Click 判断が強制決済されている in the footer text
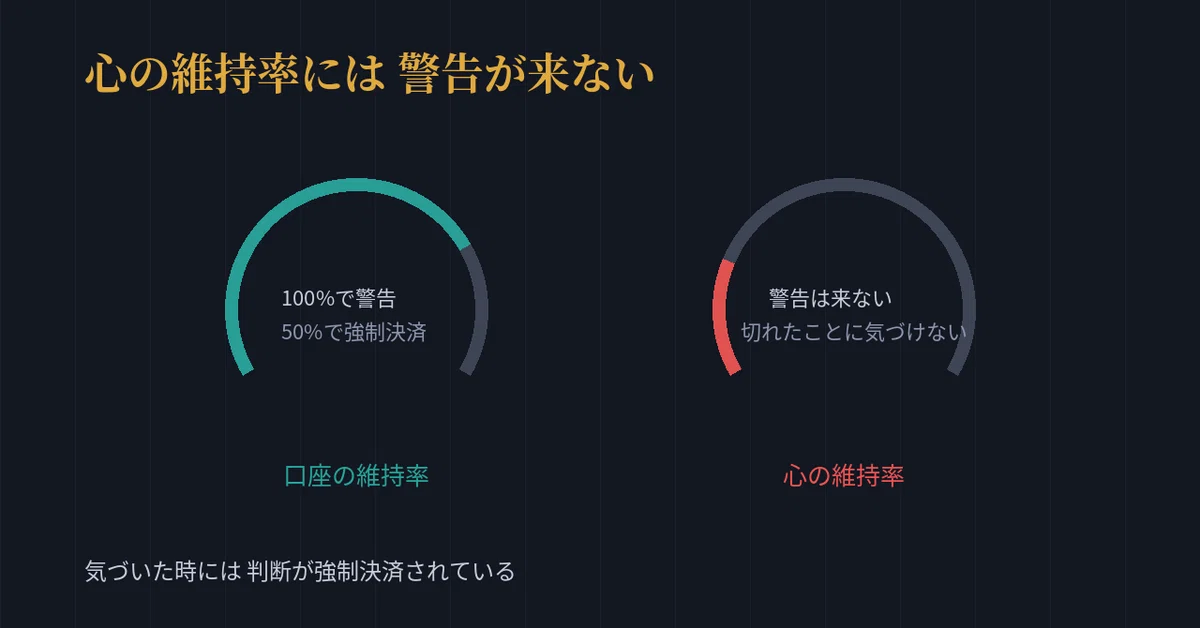The width and height of the screenshot is (1200, 628). [381, 572]
